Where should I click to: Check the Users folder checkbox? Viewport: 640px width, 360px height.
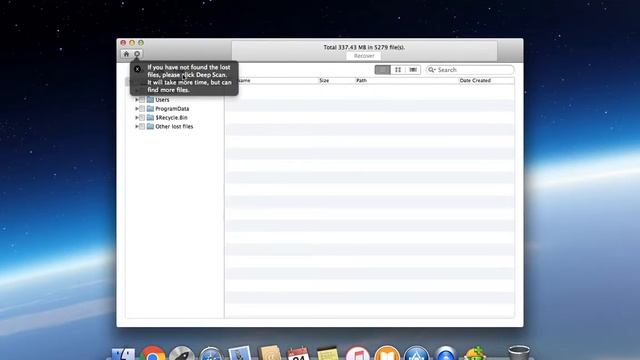(x=142, y=100)
